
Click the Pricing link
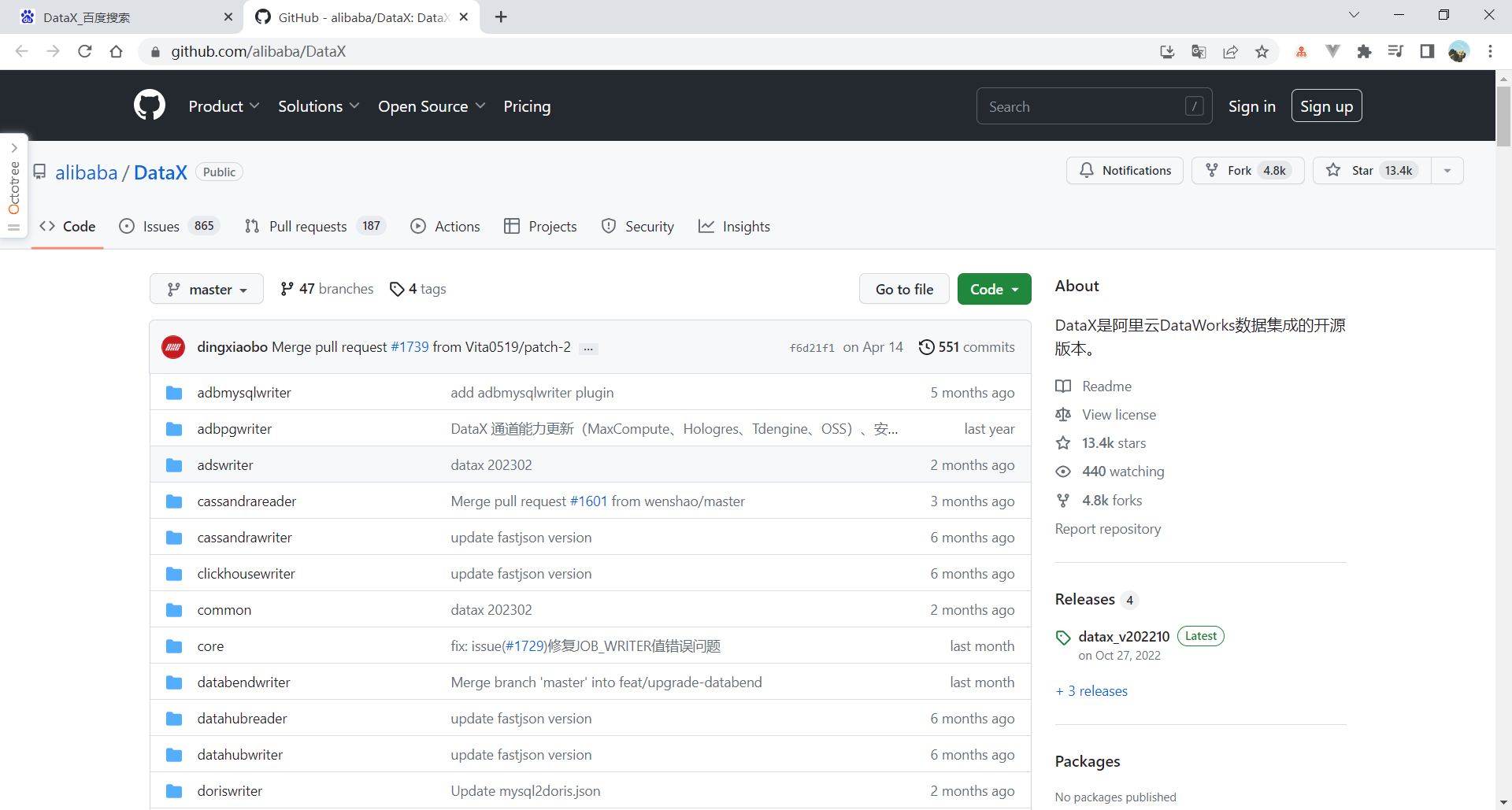click(x=527, y=106)
